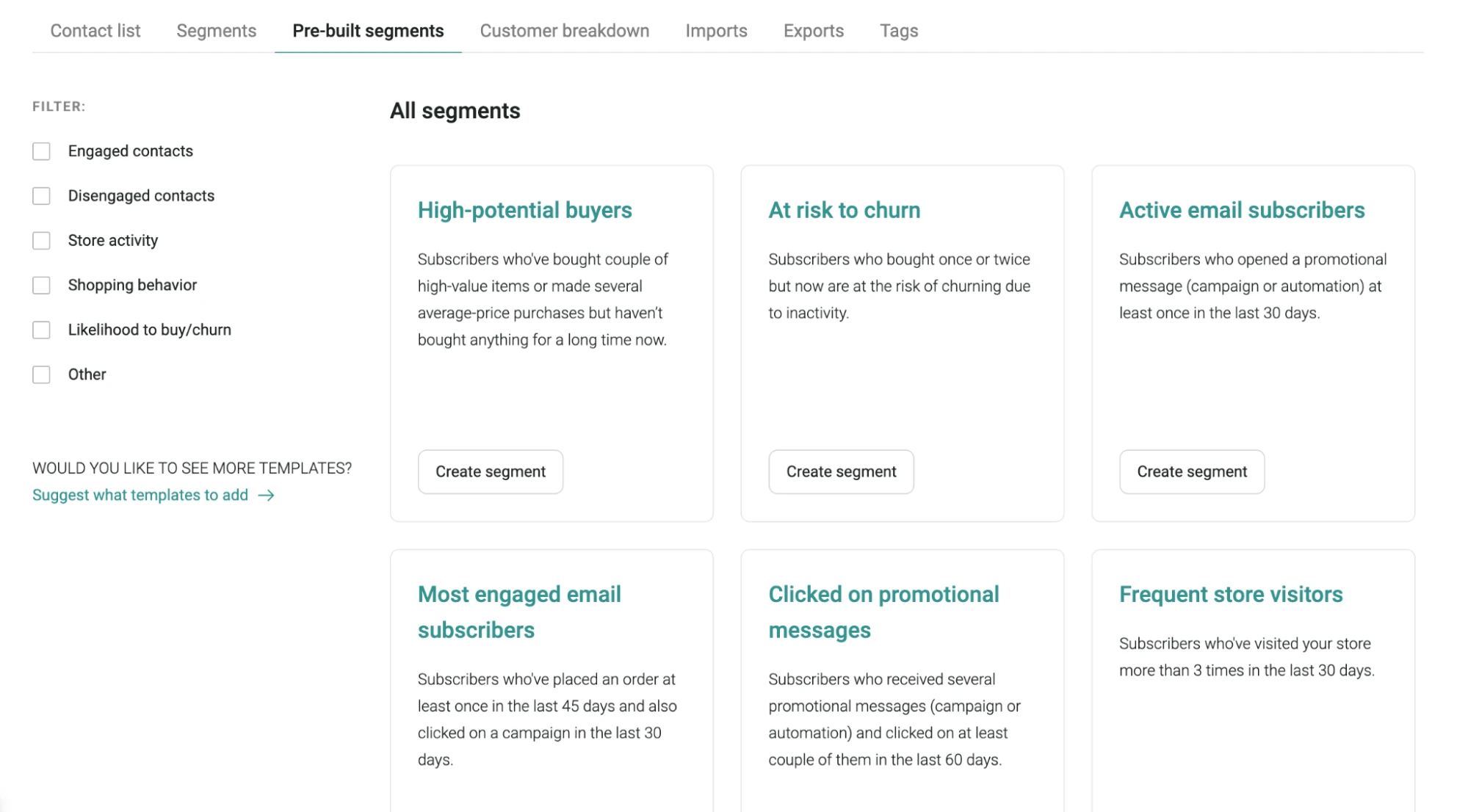Click Create segment for Active email subscribers

(x=1192, y=471)
